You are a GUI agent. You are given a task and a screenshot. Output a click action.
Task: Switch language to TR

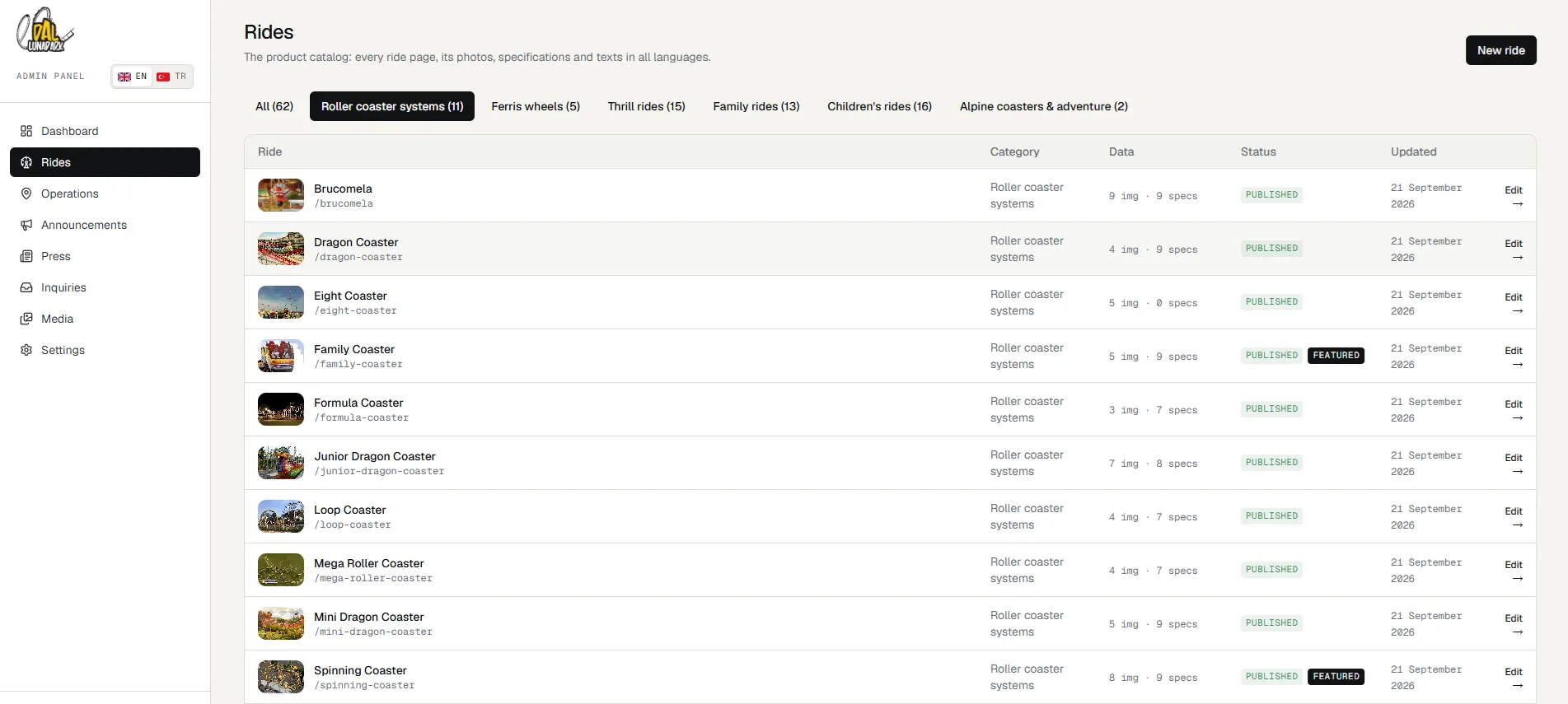[172, 77]
